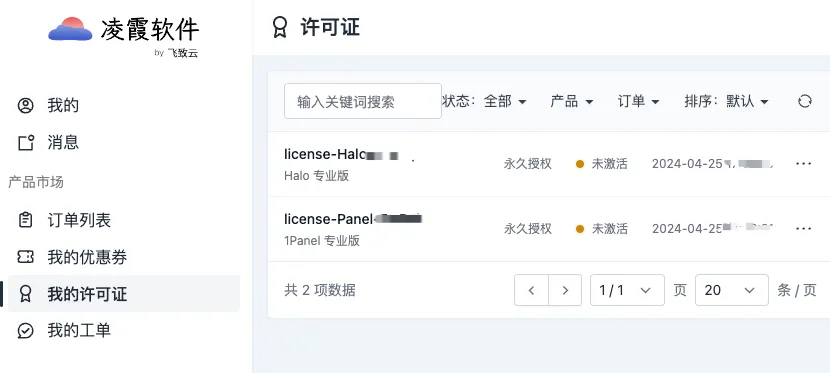Image resolution: width=830 pixels, height=373 pixels.
Task: Go to previous page arrow
Action: tap(531, 290)
